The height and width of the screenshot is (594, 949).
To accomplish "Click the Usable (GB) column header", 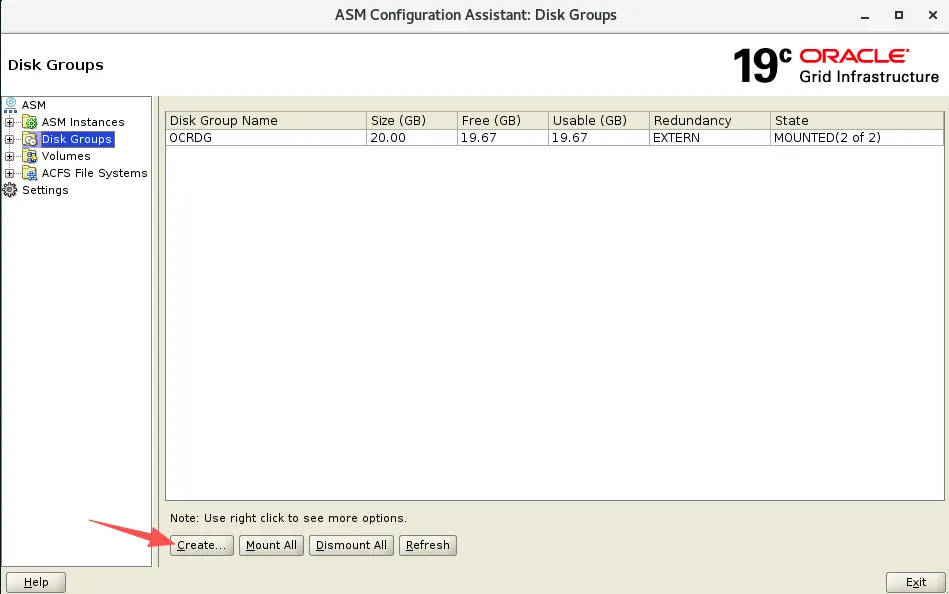I will (599, 120).
